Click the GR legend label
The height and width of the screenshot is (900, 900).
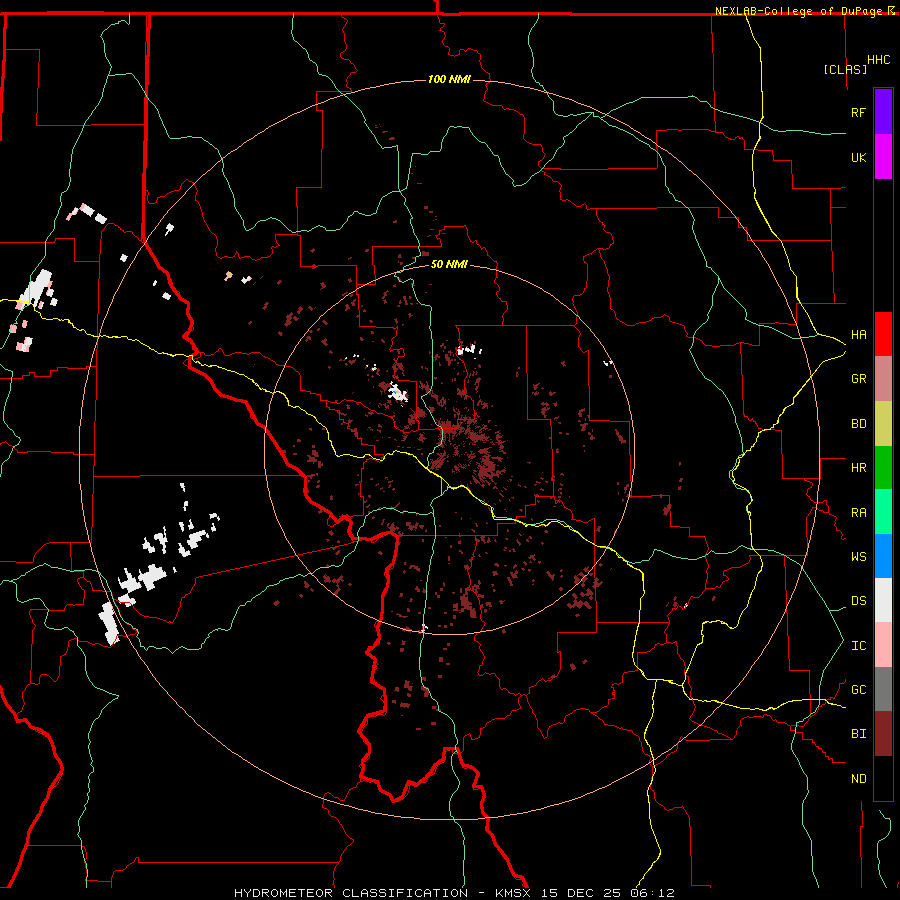(858, 379)
